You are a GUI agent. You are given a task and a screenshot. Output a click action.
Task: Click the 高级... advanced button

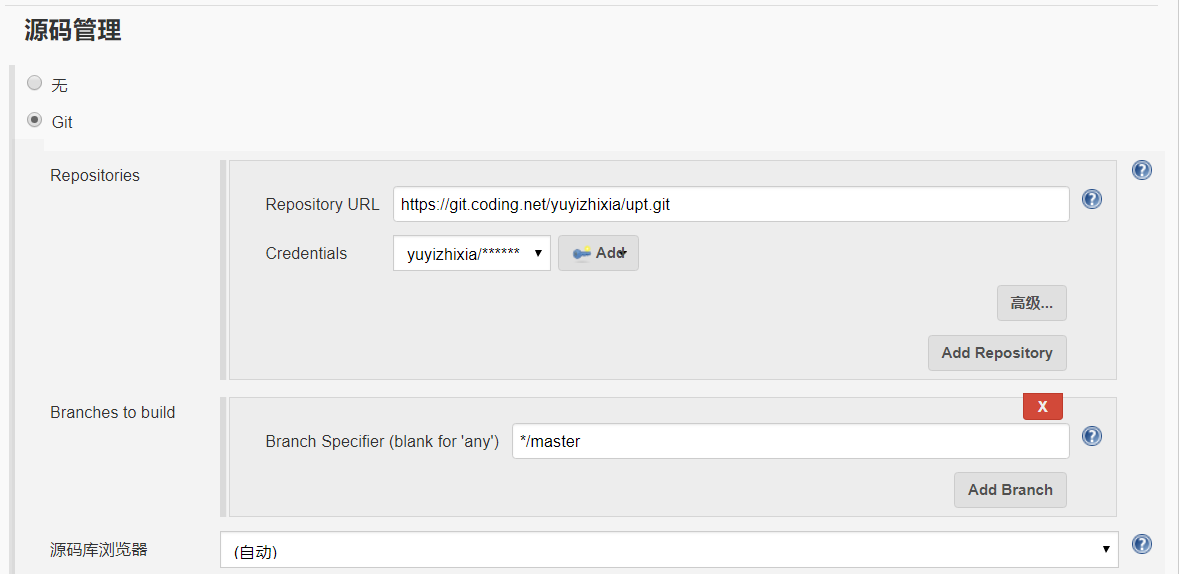point(1031,303)
